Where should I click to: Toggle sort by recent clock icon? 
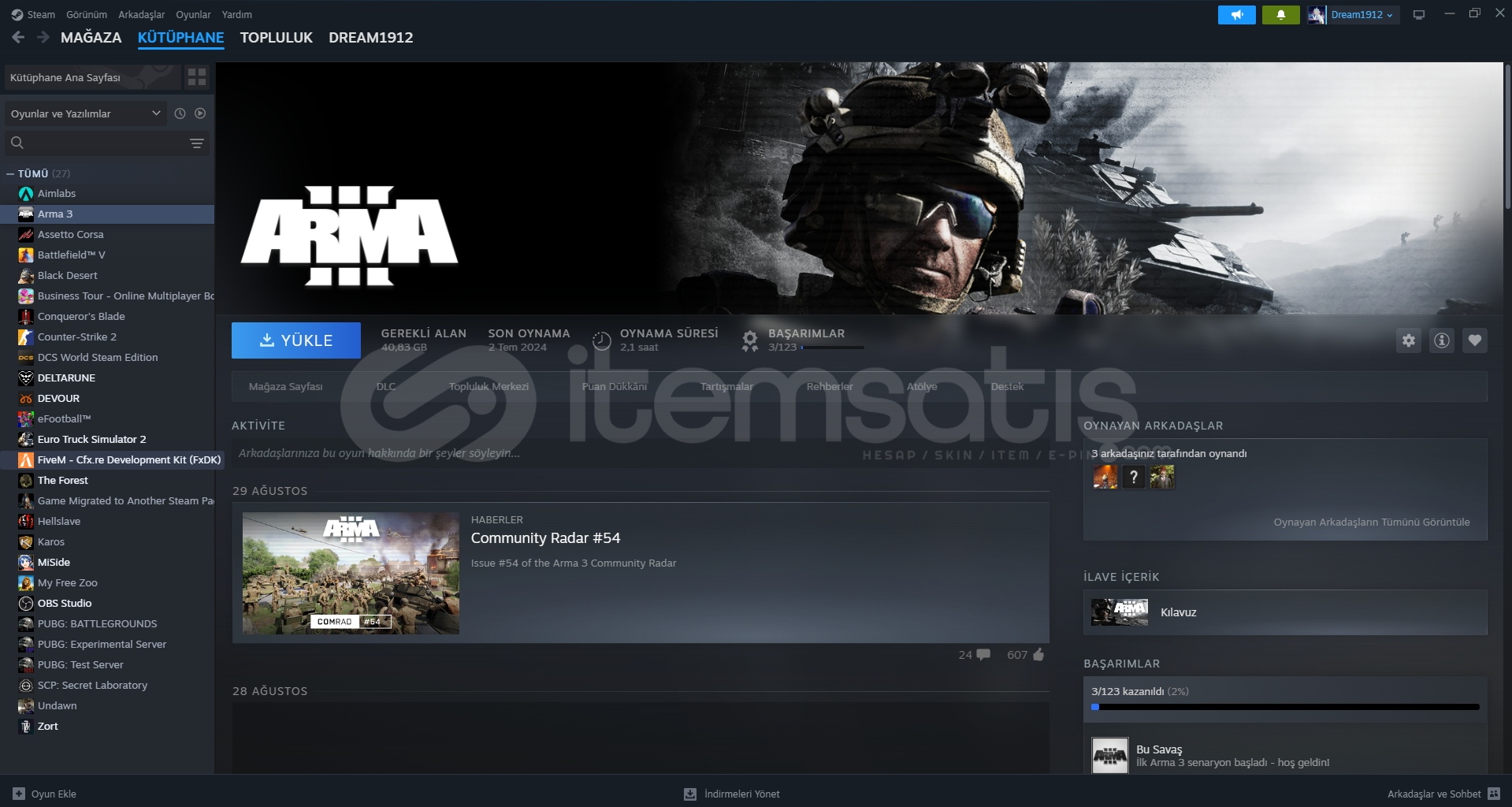tap(180, 113)
